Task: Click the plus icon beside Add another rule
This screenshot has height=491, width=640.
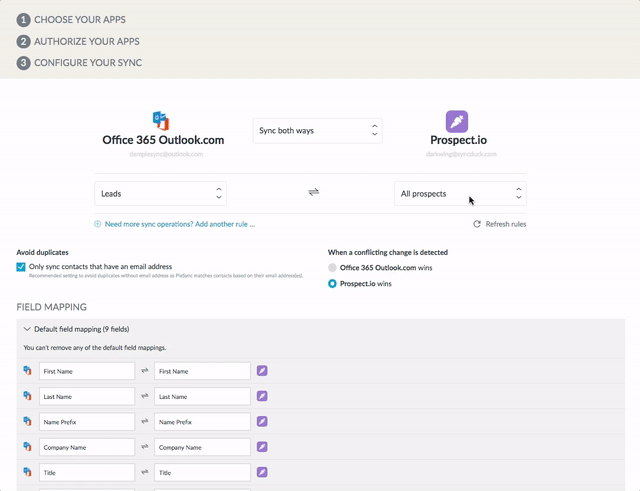Action: coord(98,224)
